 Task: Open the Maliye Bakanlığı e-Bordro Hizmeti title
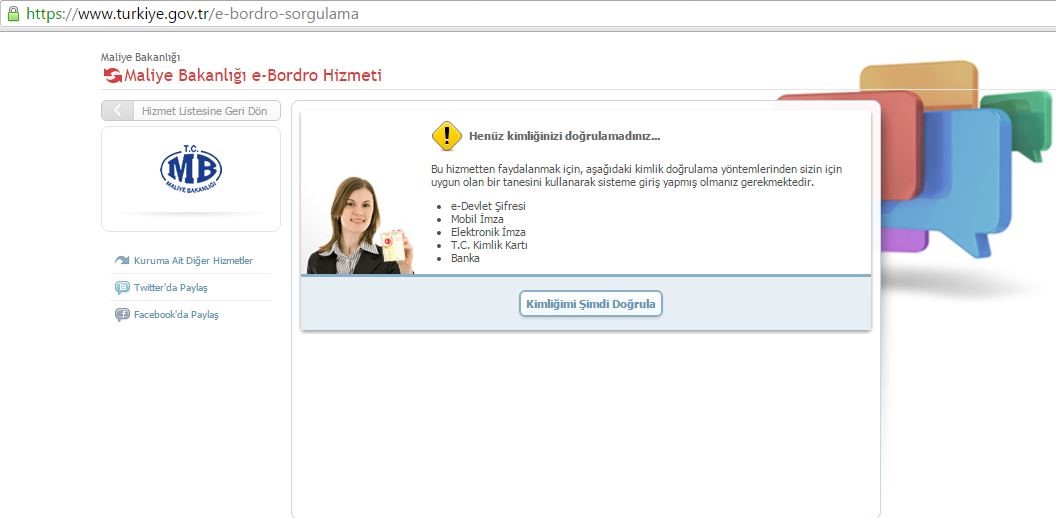[x=253, y=75]
